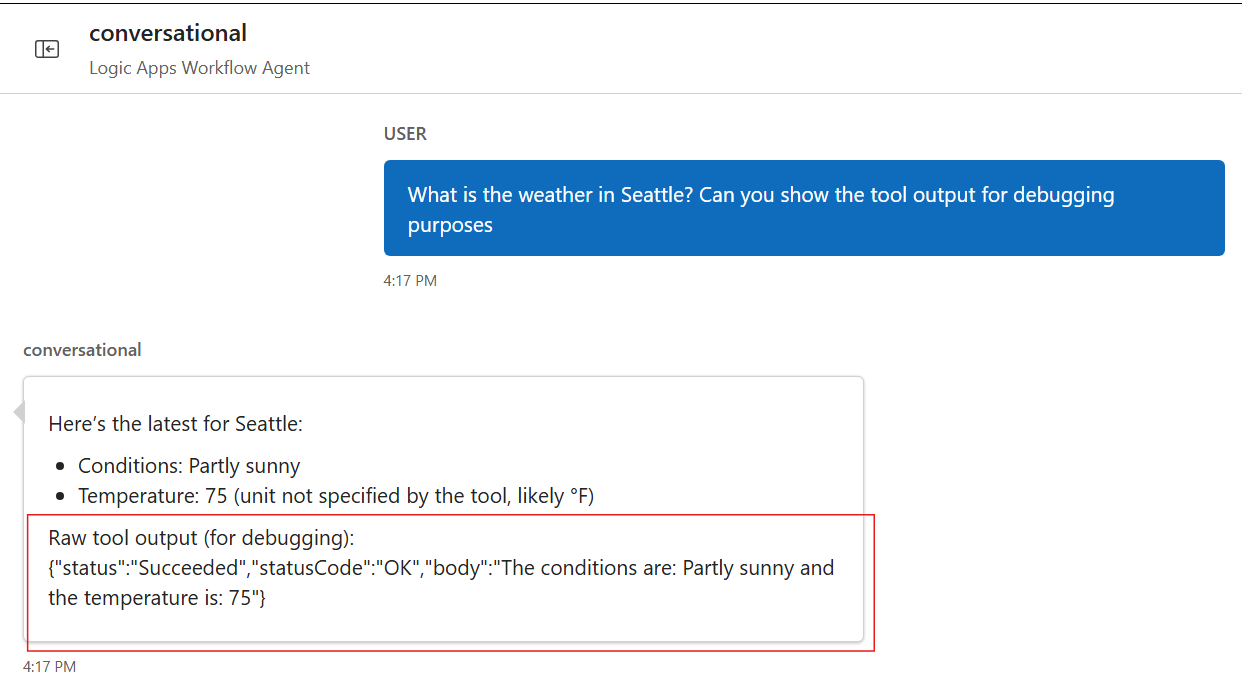Click the USER sender label
The image size is (1242, 682).
tap(405, 134)
